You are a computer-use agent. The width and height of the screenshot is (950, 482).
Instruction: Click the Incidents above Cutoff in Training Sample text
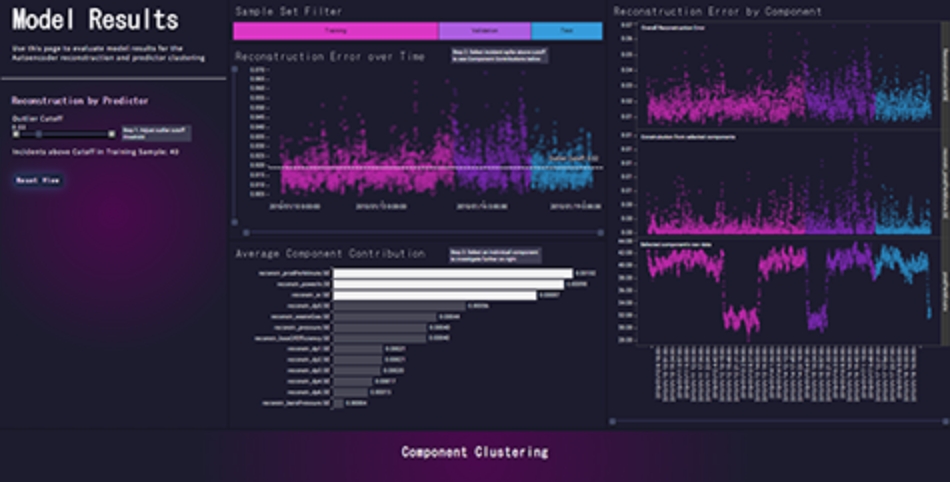(x=95, y=152)
